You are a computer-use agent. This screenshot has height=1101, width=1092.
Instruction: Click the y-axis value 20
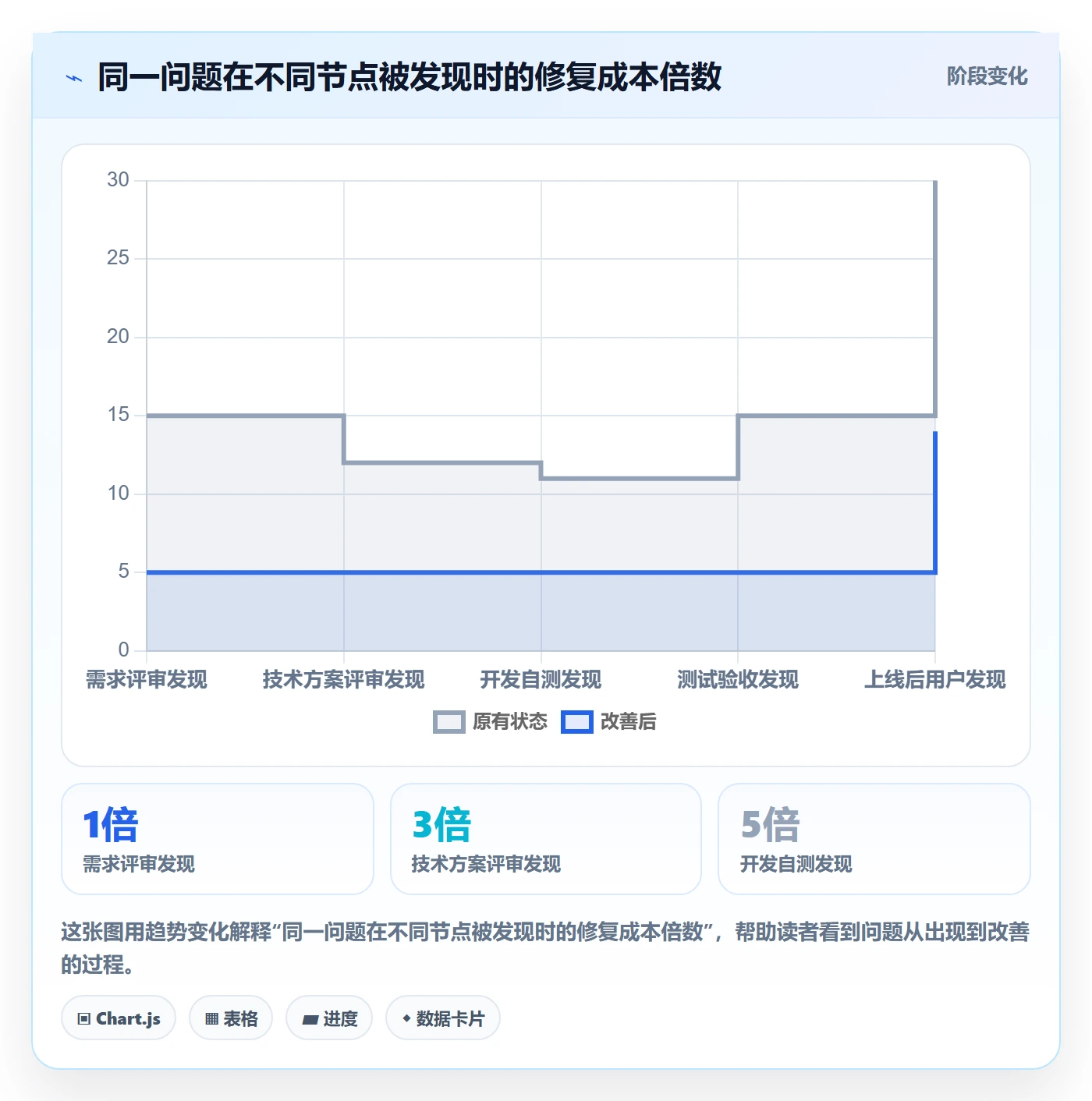pos(118,337)
